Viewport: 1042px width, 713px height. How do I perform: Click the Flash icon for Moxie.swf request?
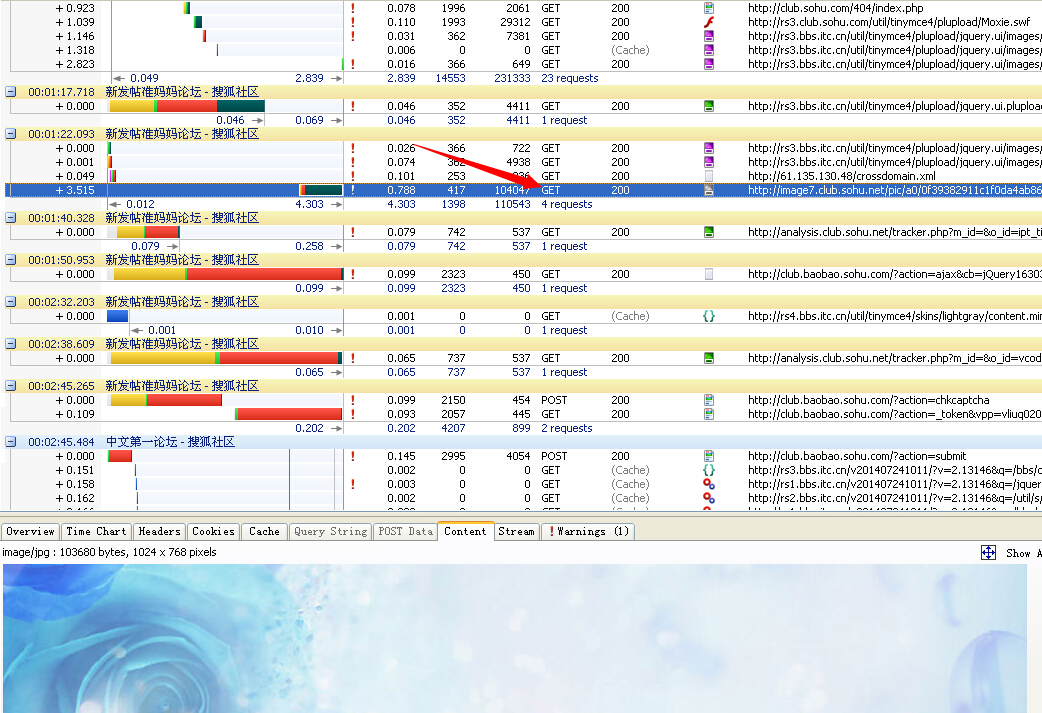[x=709, y=22]
